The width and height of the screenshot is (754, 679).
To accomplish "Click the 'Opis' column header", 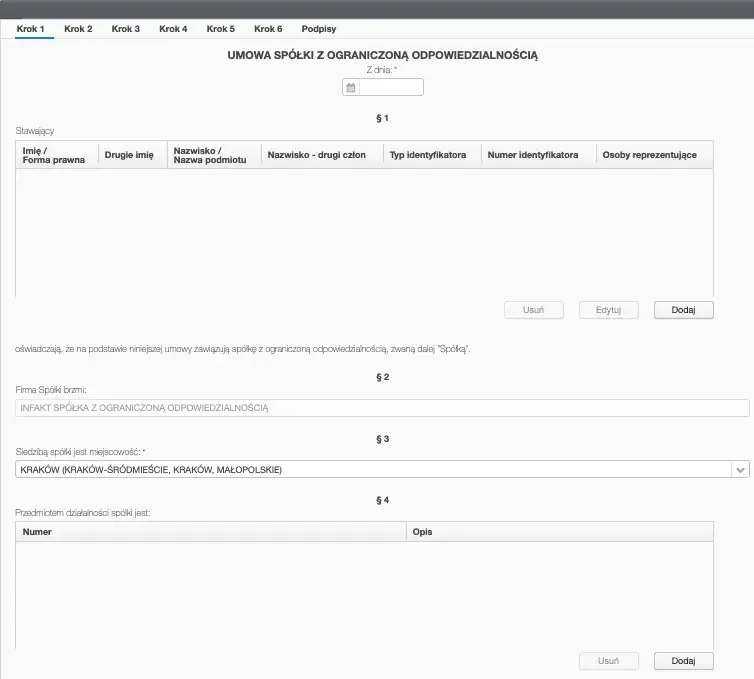I will pos(560,532).
